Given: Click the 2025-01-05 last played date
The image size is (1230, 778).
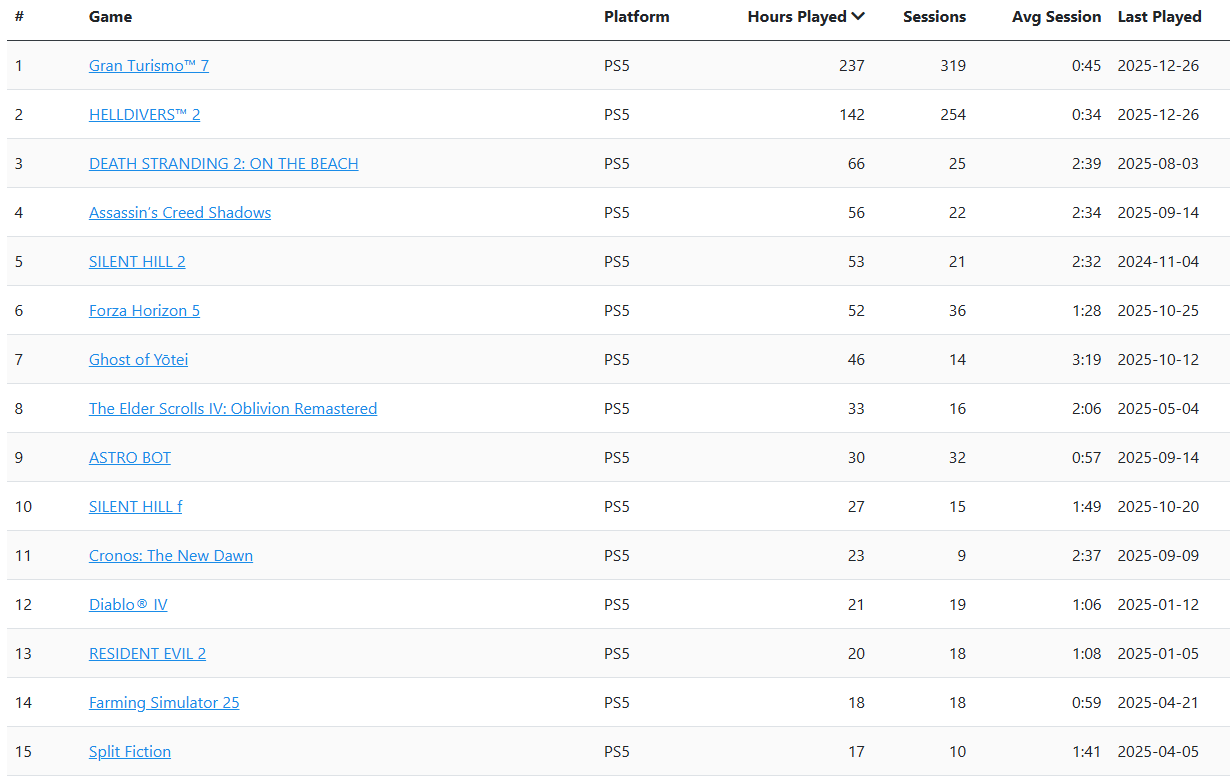Looking at the screenshot, I should [x=1158, y=654].
